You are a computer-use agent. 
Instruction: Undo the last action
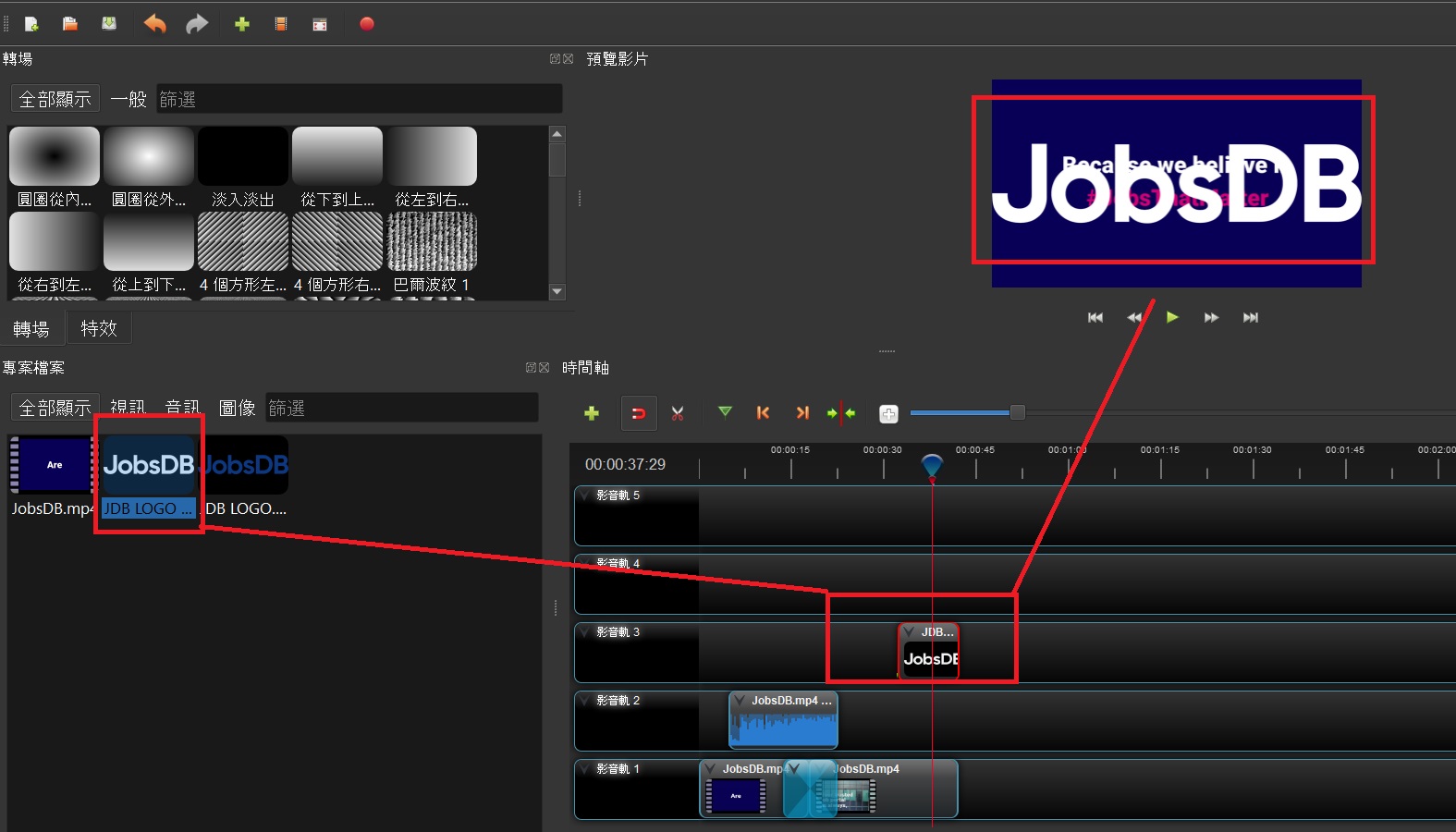pyautogui.click(x=155, y=24)
